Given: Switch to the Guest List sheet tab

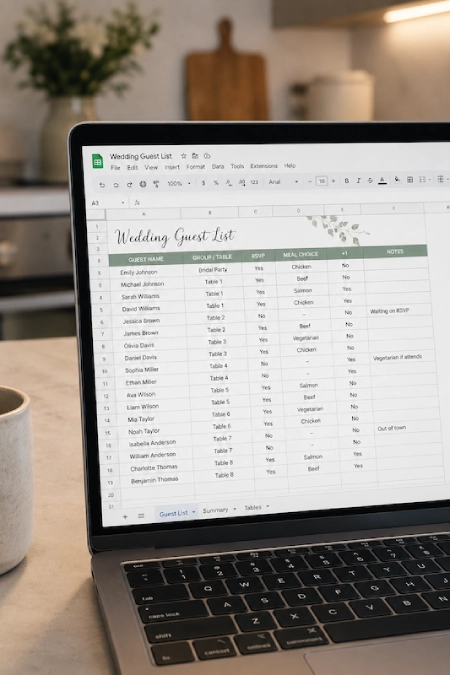Looking at the screenshot, I should (173, 513).
